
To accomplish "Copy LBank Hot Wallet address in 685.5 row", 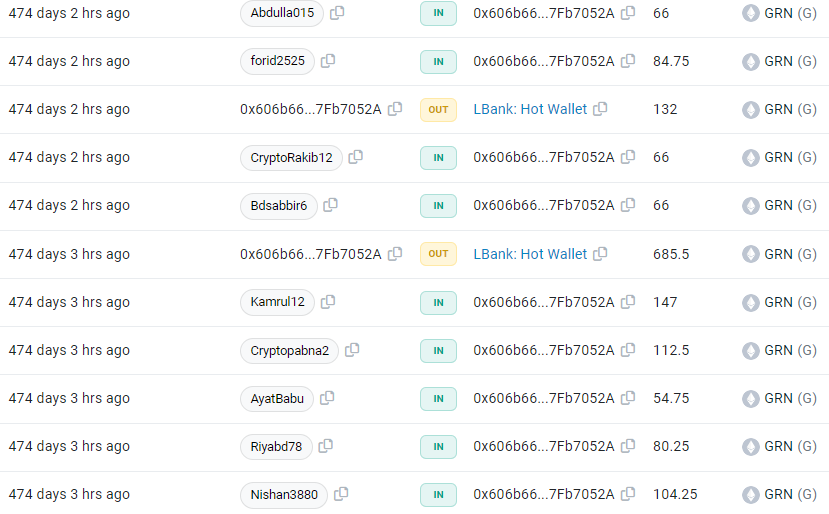I will pos(600,254).
